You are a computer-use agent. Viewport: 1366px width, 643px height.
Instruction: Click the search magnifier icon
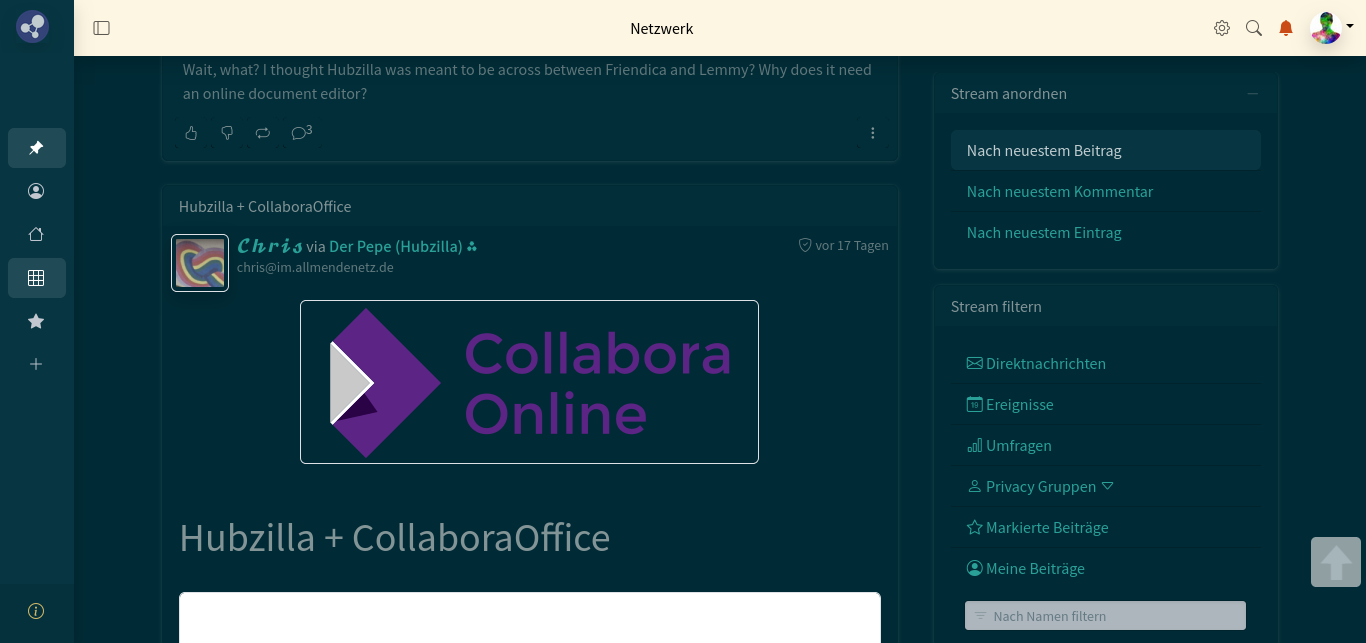1254,28
